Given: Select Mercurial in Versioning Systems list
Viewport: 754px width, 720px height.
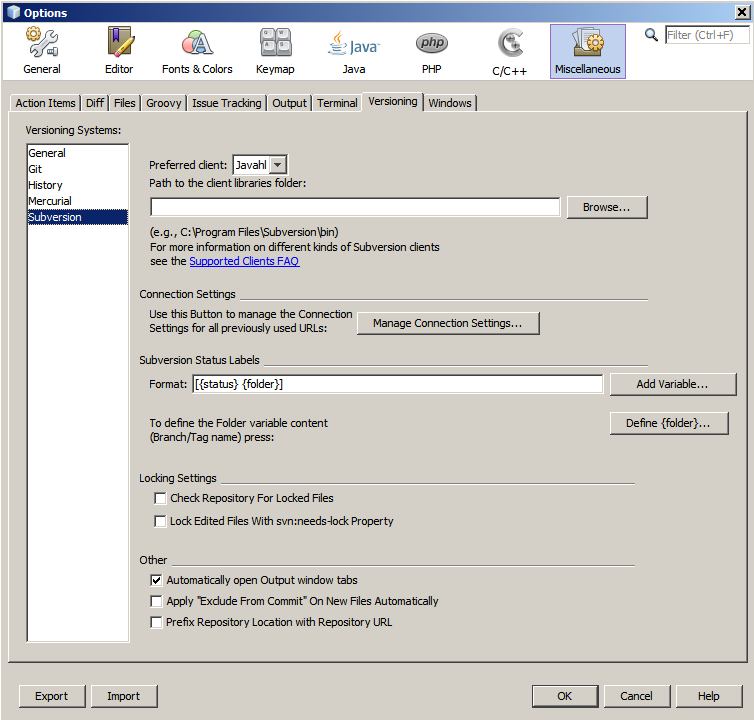Looking at the screenshot, I should coord(50,201).
